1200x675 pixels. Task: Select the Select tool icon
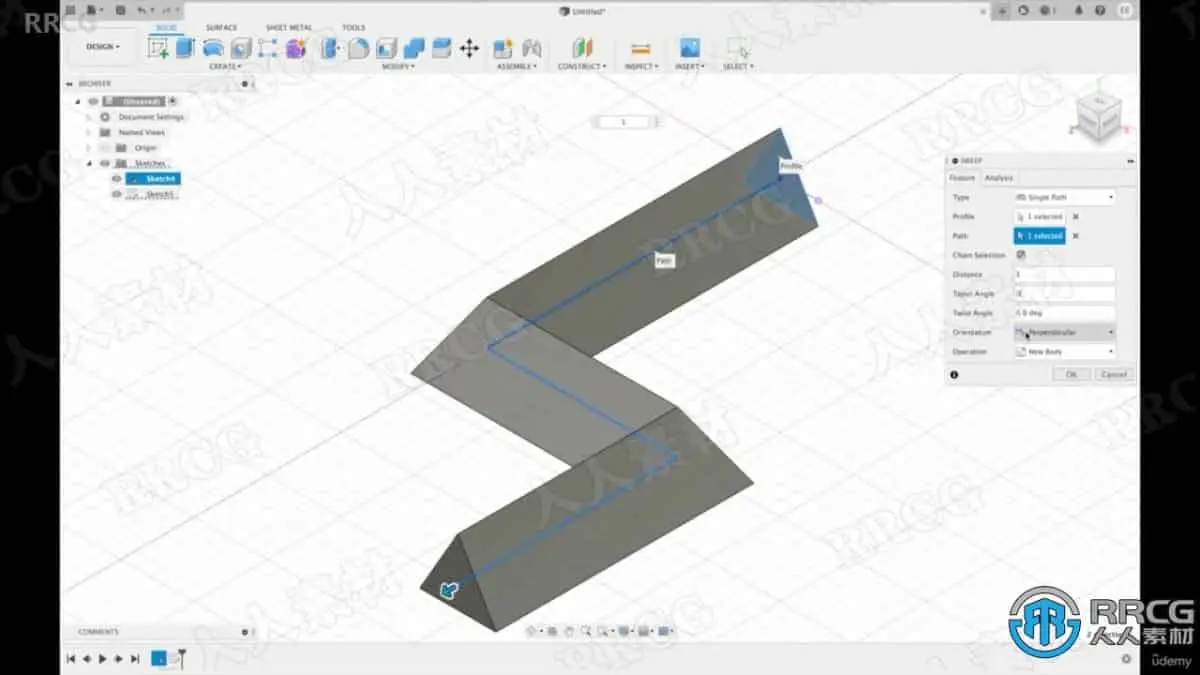[x=737, y=48]
